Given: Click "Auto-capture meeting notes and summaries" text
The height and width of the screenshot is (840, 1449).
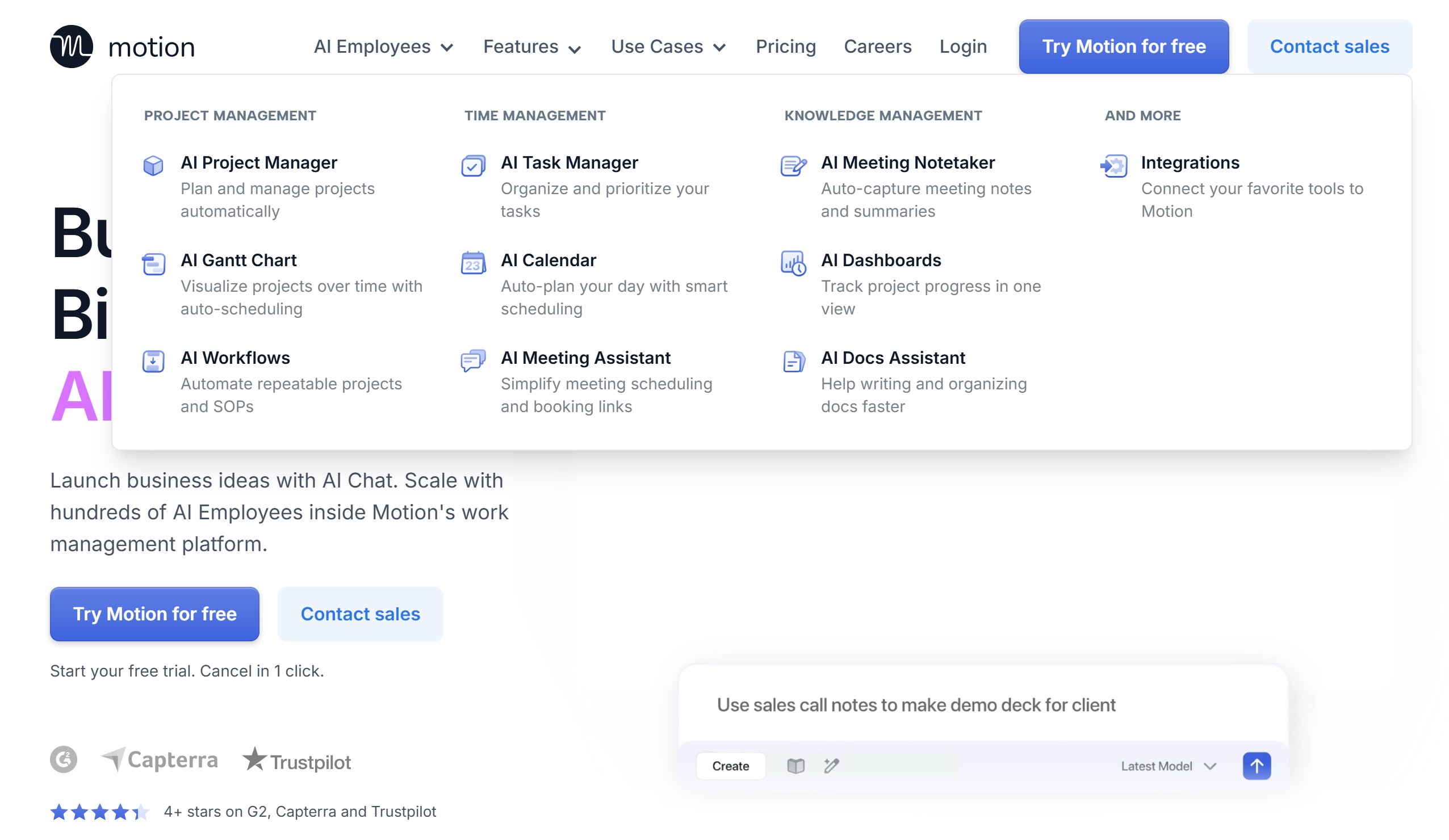Looking at the screenshot, I should (925, 200).
